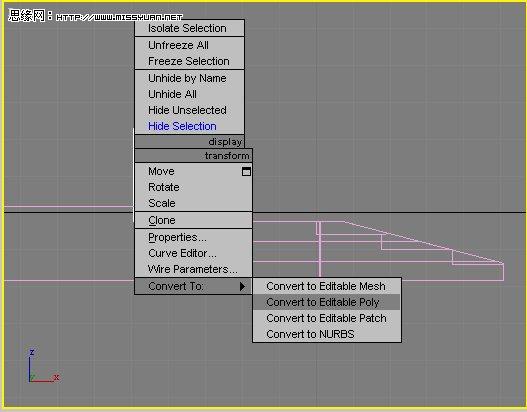Select Rotate from transform menu

(193, 187)
